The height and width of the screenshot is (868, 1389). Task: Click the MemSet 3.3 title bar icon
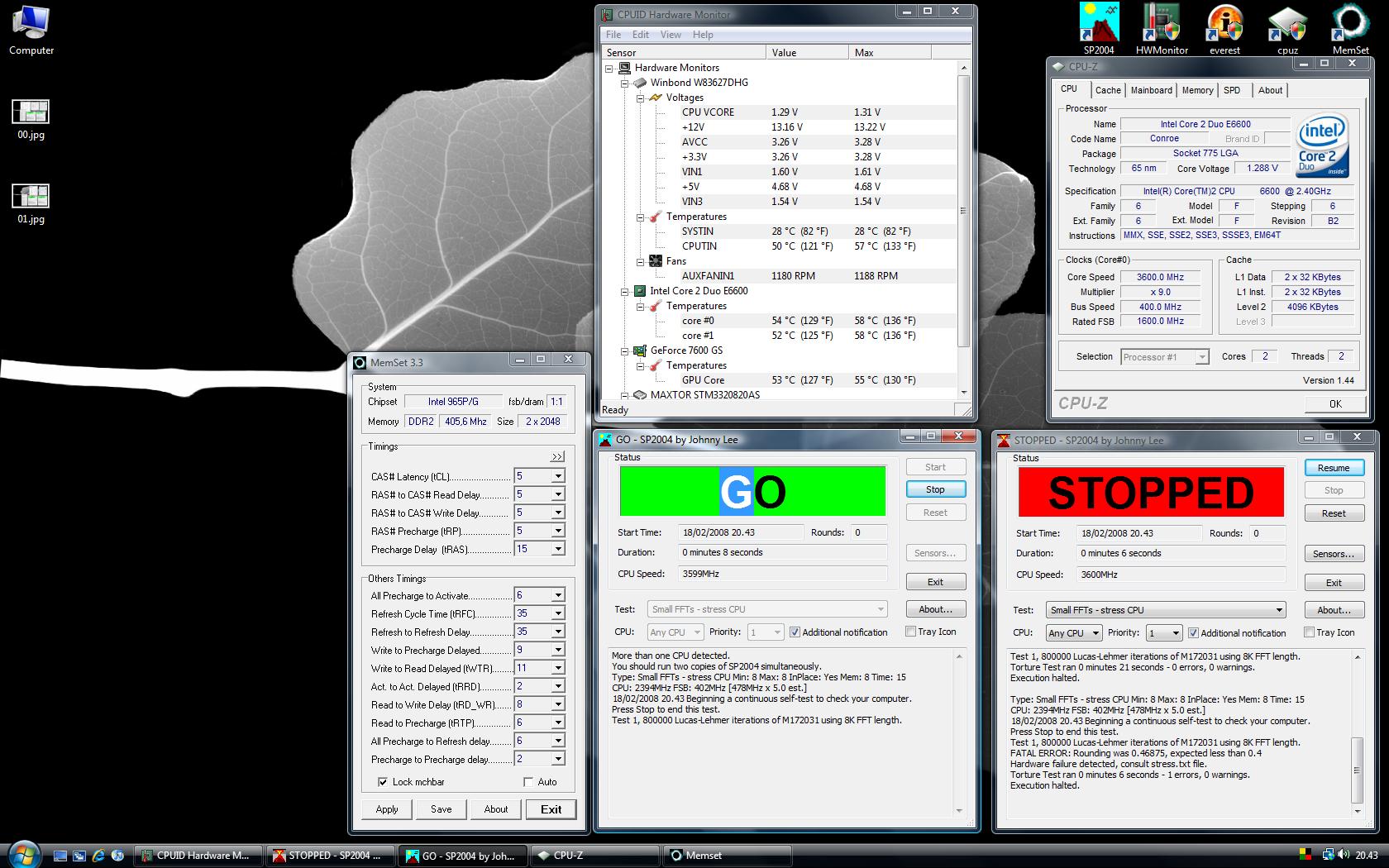[x=360, y=362]
